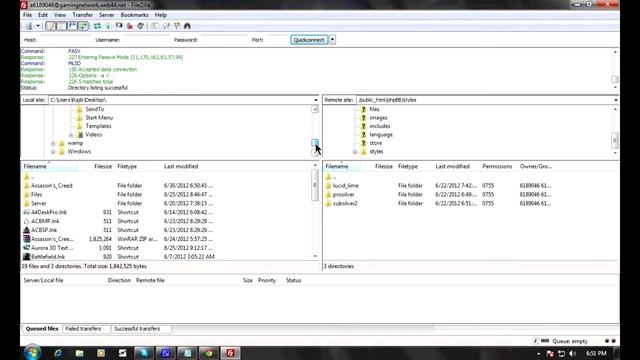The width and height of the screenshot is (640, 360).
Task: Open the Server menu
Action: pyautogui.click(x=107, y=15)
